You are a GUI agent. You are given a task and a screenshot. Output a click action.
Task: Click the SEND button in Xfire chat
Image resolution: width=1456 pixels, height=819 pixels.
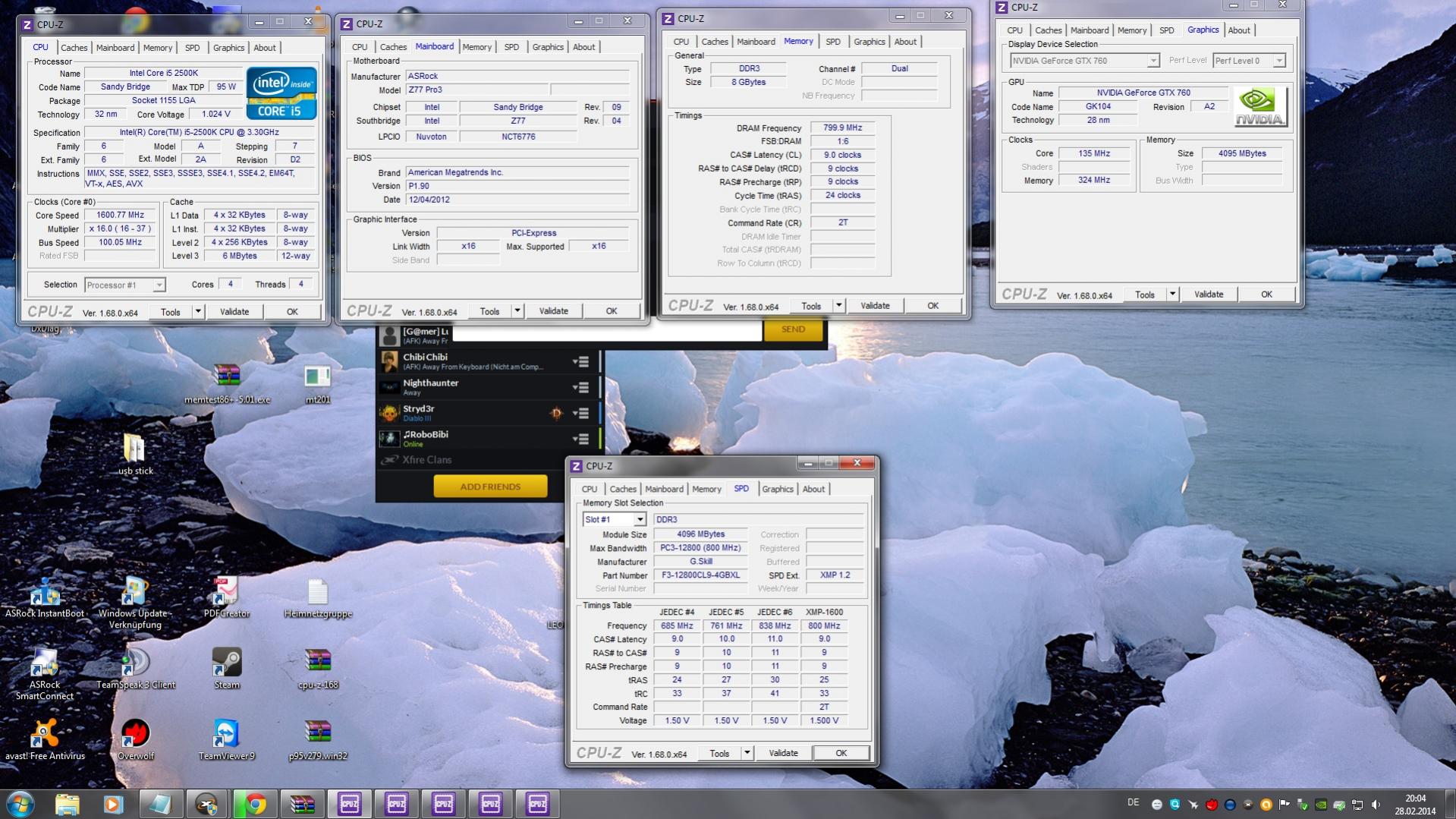point(793,329)
